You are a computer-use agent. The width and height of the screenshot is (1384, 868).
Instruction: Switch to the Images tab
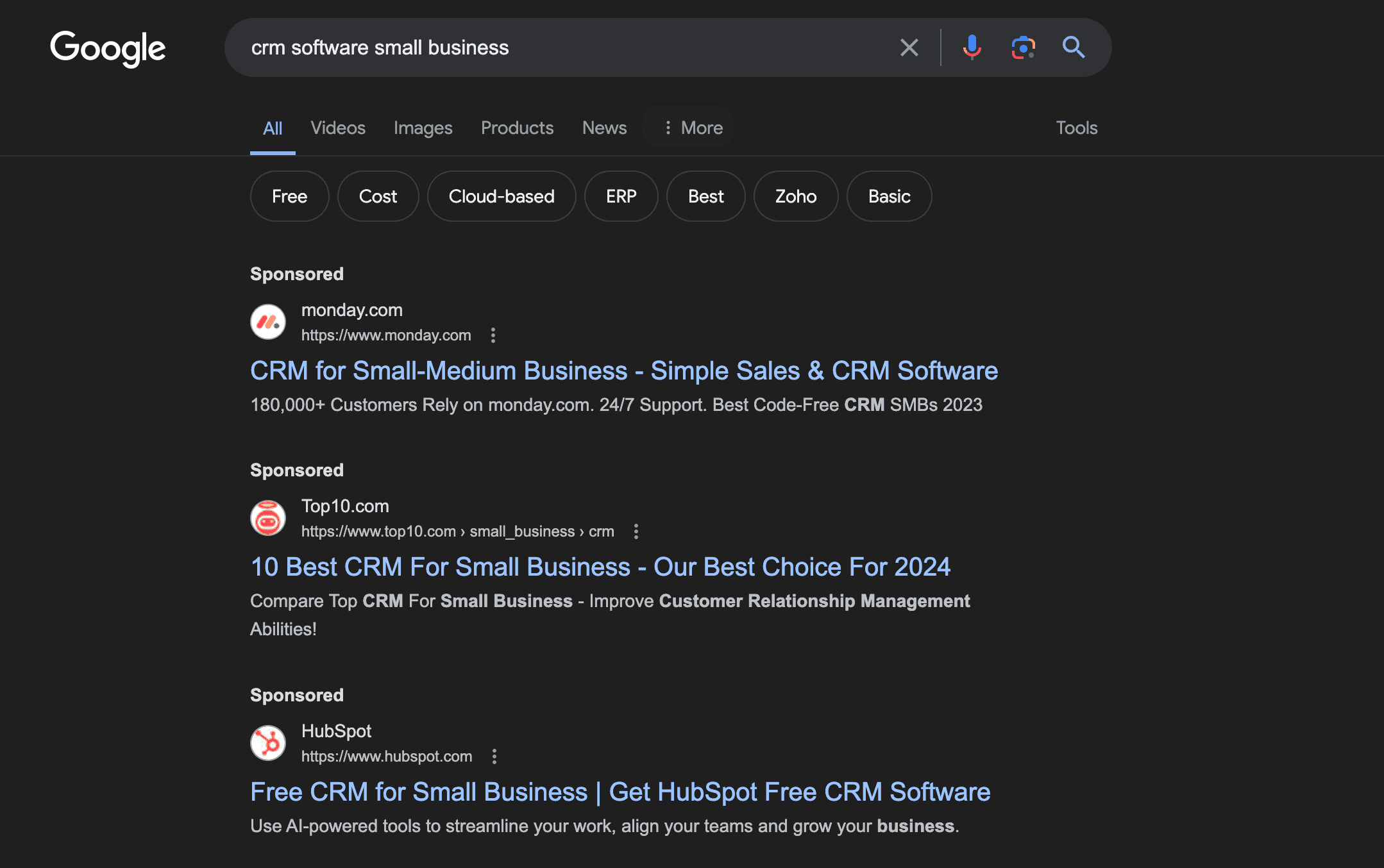pos(423,128)
